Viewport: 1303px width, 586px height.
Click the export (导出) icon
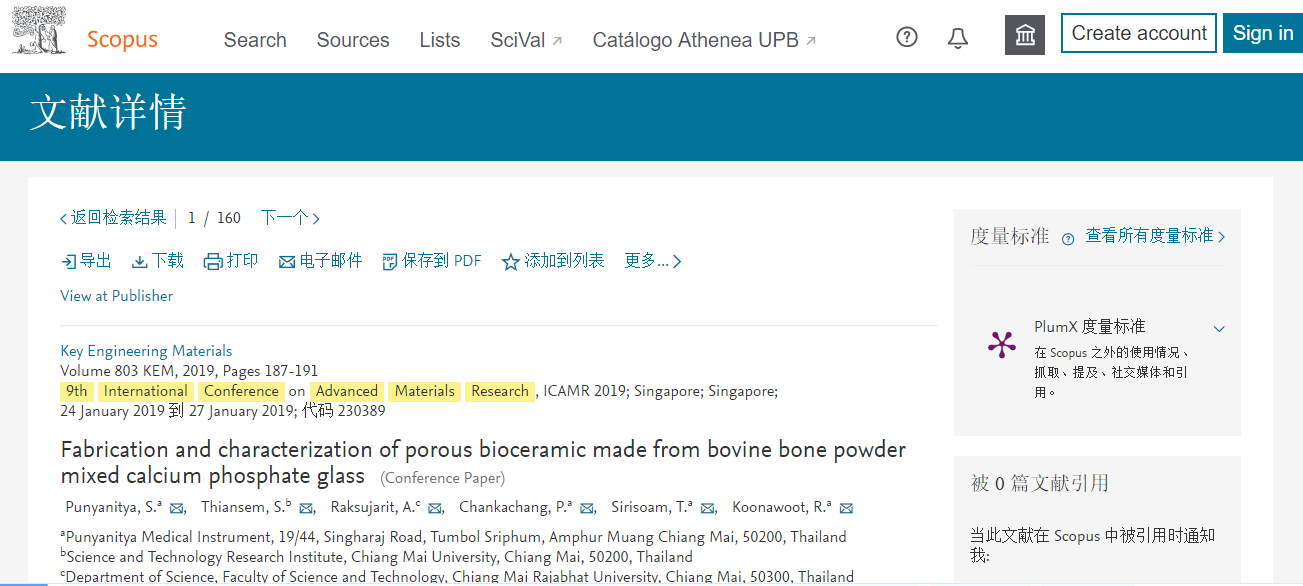[69, 262]
